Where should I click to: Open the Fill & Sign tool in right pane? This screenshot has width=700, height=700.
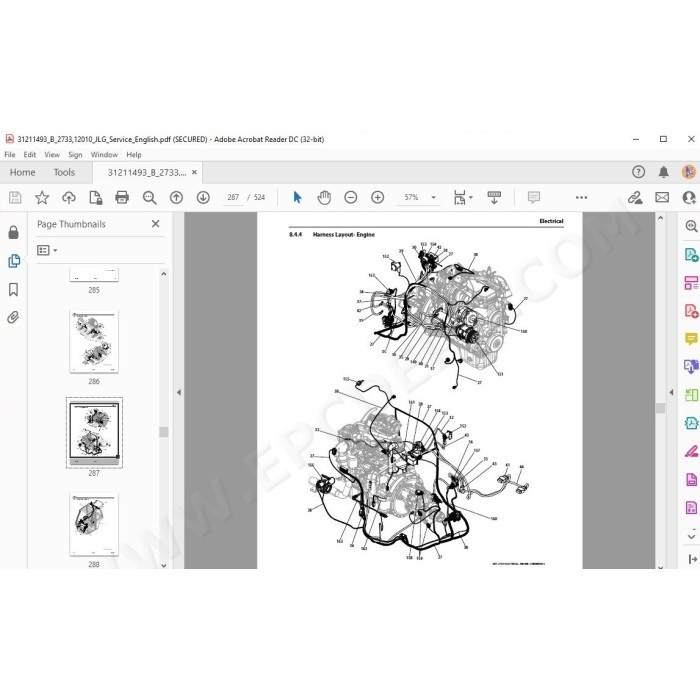(691, 451)
